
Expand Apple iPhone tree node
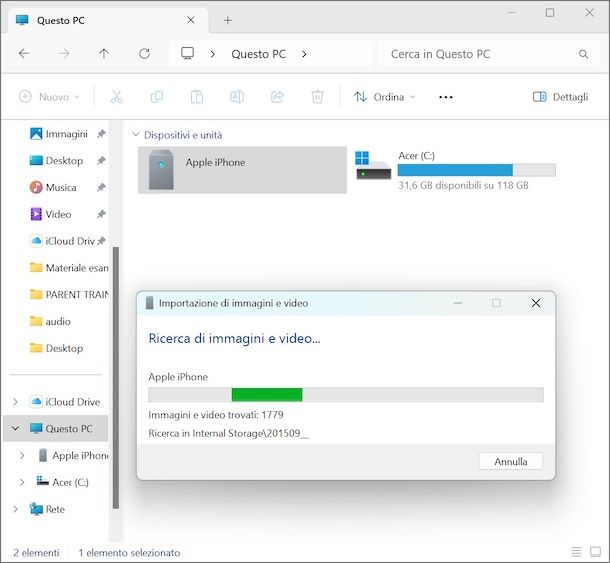(22, 455)
